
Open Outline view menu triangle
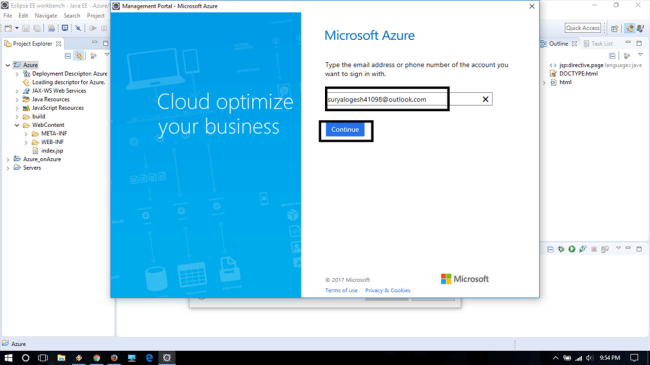[x=640, y=55]
